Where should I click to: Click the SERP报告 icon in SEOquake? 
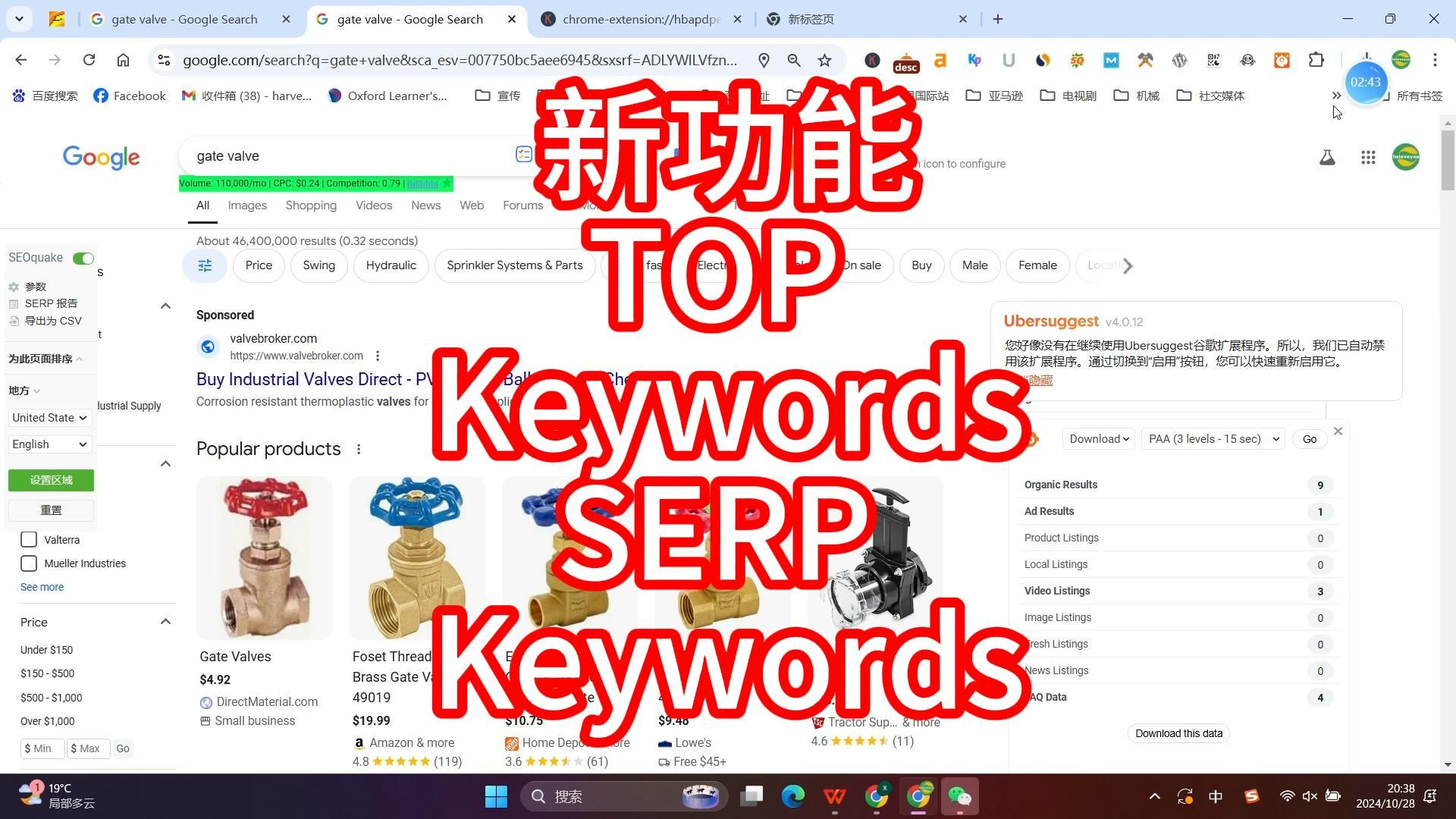point(13,303)
